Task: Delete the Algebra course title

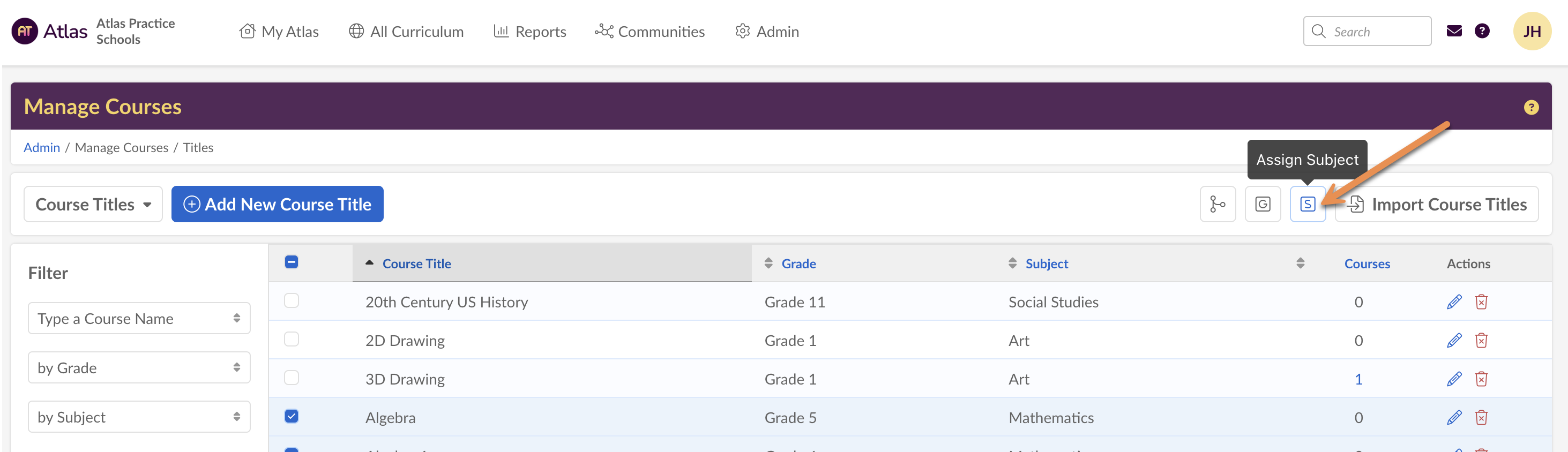Action: tap(1481, 418)
